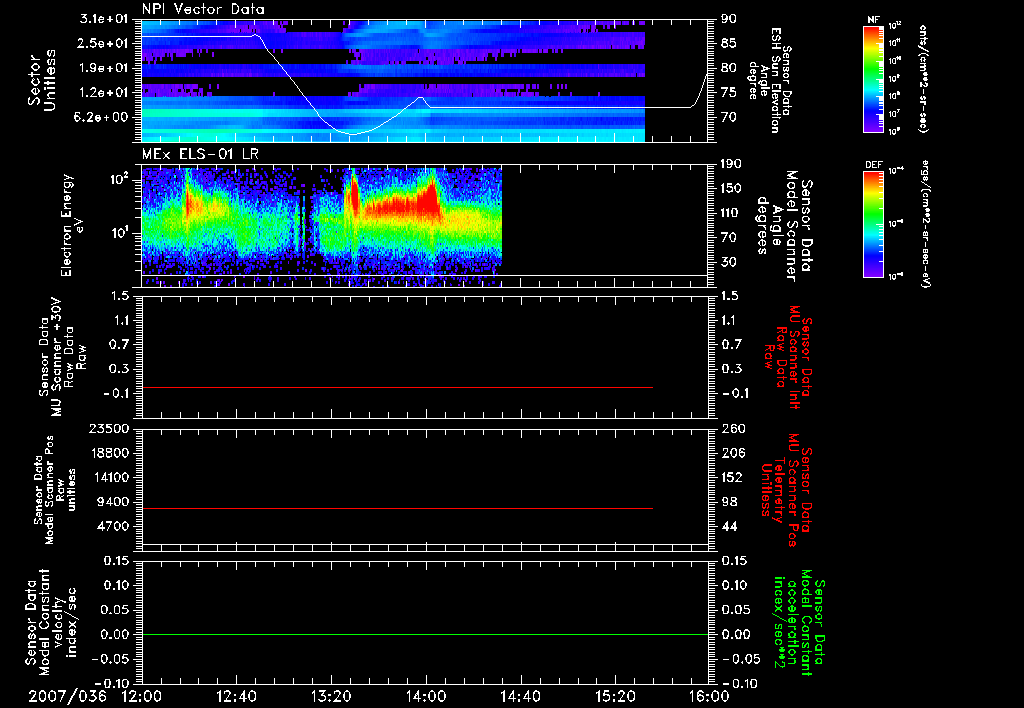Select the 'MU Scanner +30V Raw Data' axis label

[x=62, y=357]
